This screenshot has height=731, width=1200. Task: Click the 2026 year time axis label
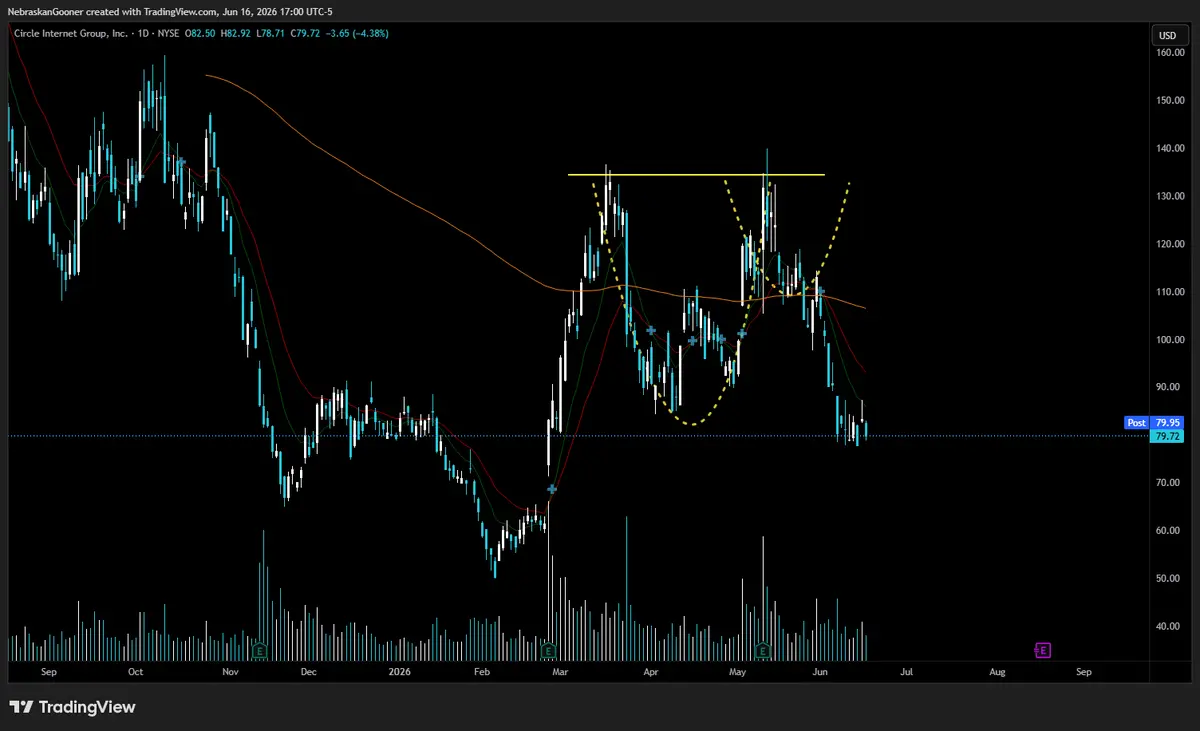coord(399,673)
